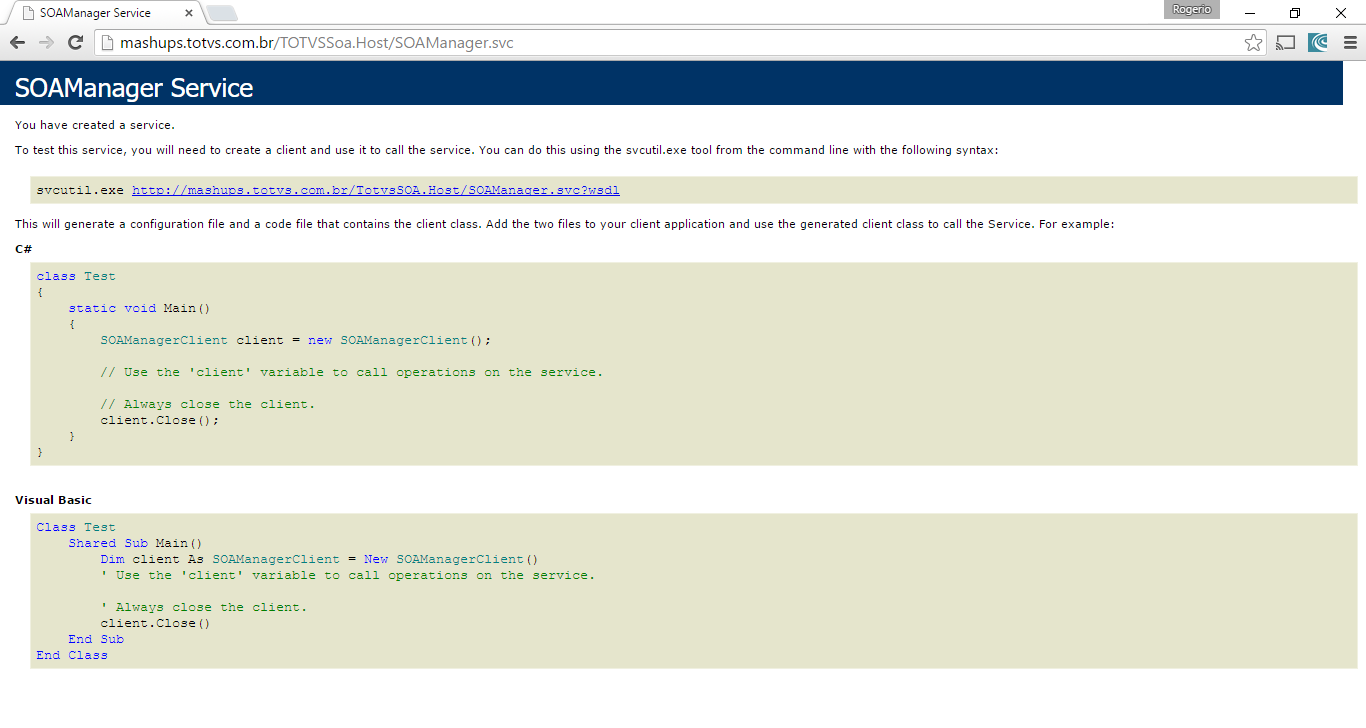The height and width of the screenshot is (728, 1366).
Task: Bookmark this page with the star
Action: [1253, 43]
